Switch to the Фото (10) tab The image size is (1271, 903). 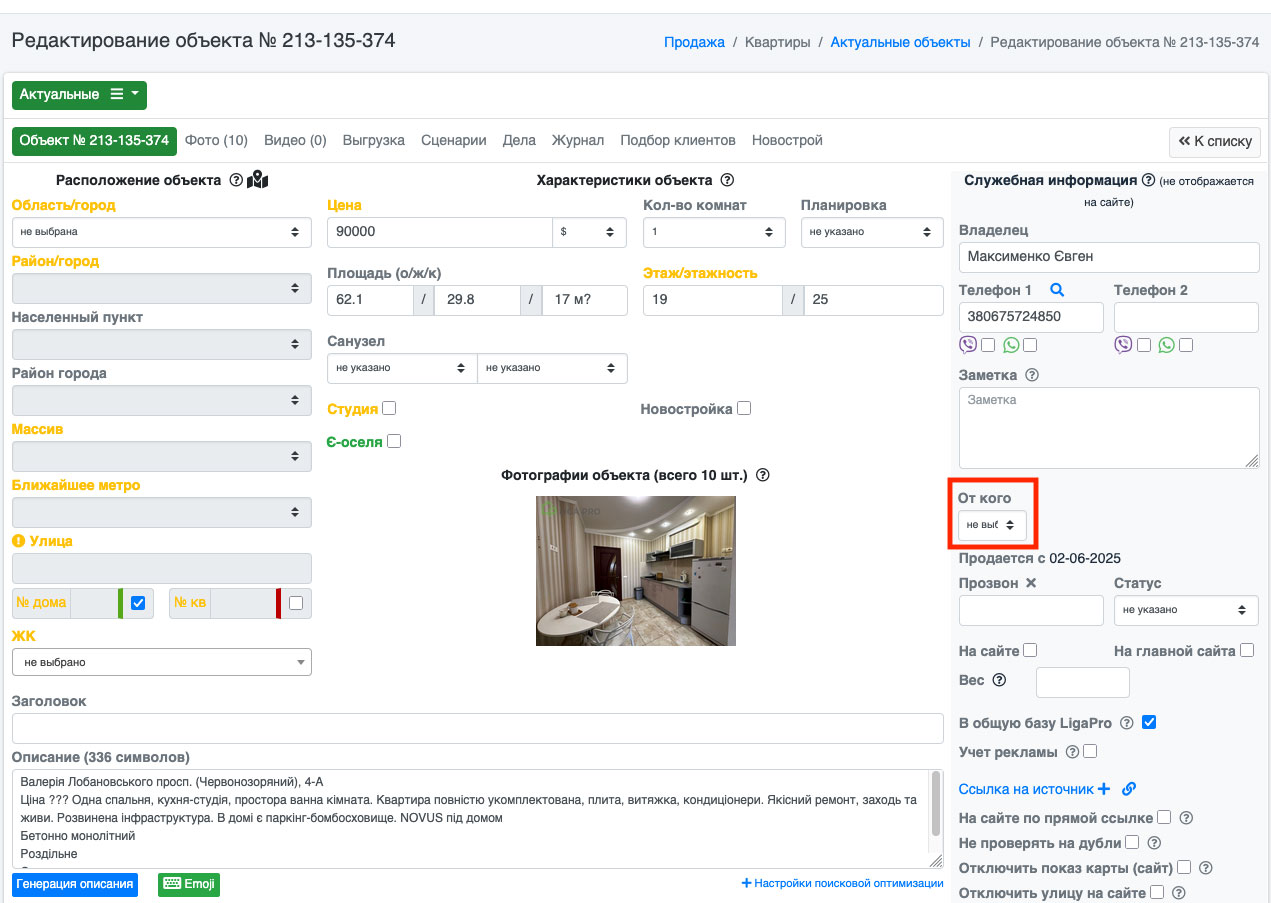(x=216, y=140)
